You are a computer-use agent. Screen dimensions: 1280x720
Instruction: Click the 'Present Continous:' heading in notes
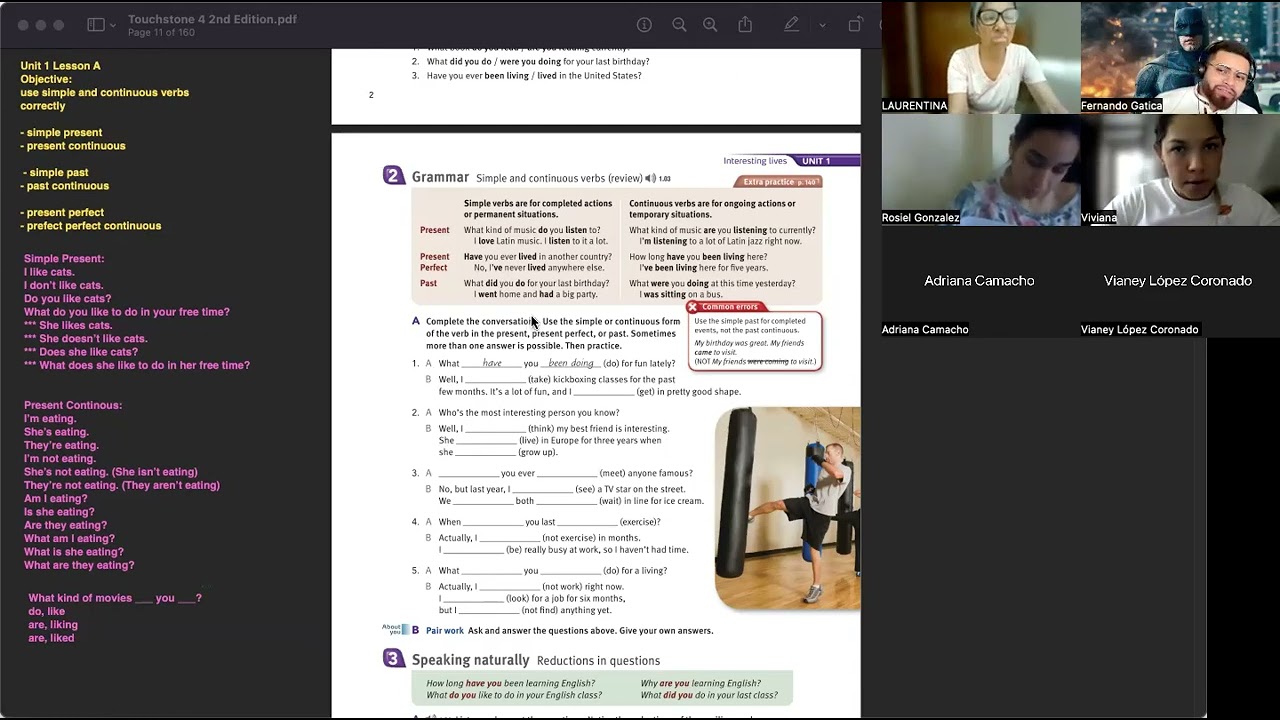coord(73,405)
